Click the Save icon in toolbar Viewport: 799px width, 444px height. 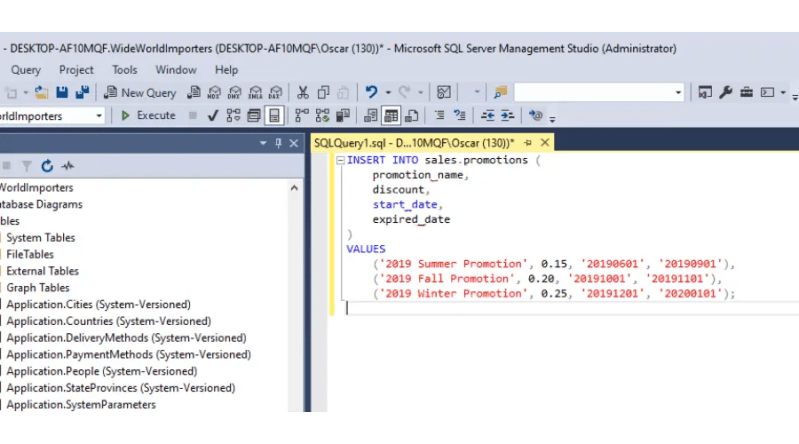coord(62,93)
